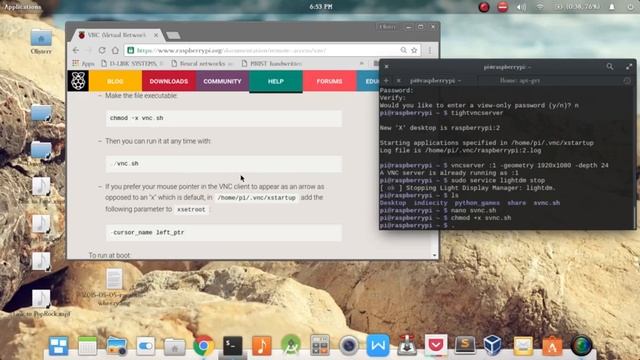The image size is (640, 360).
Task: Expand the bookmarks bar overflow chevron
Action: (362, 63)
